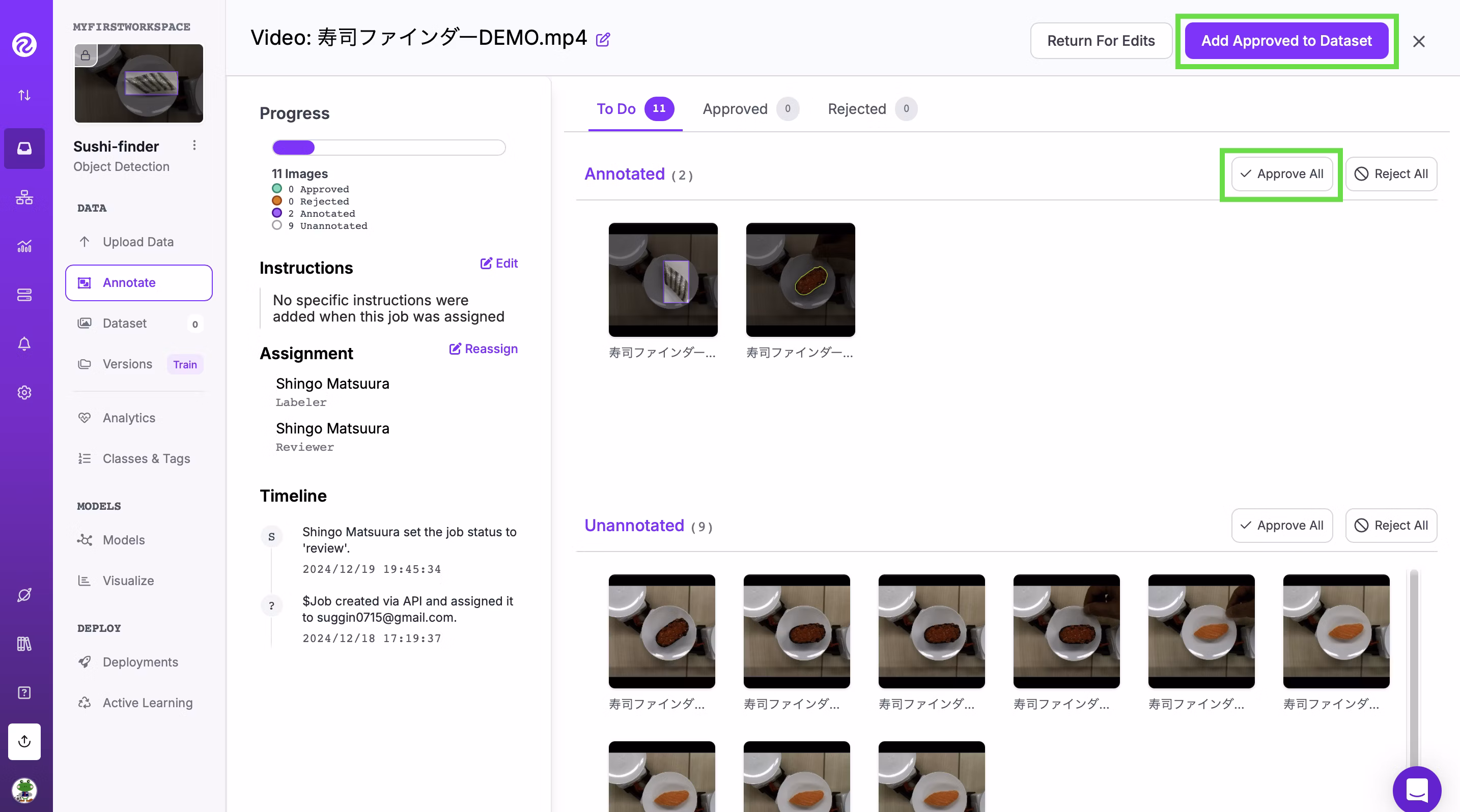Screen dimensions: 1460x812
Task: Click Return For Edits button
Action: point(1101,41)
